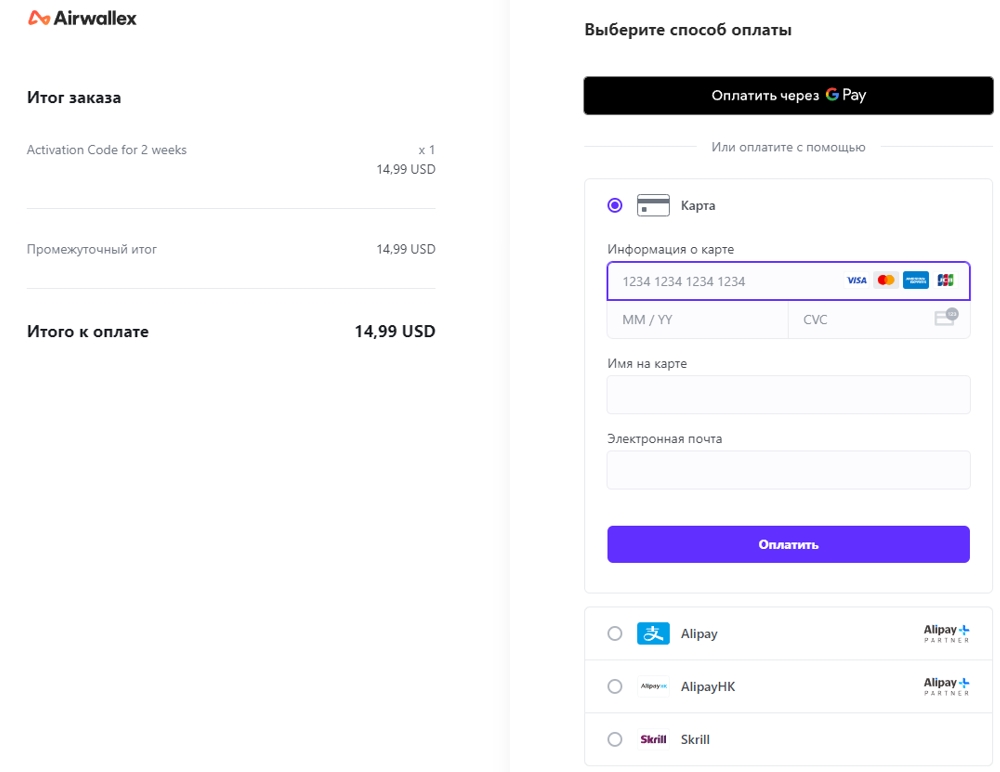Click the Alipay+ Partner badge in AlipayHK row
Image resolution: width=1000 pixels, height=772 pixels.
(x=946, y=686)
